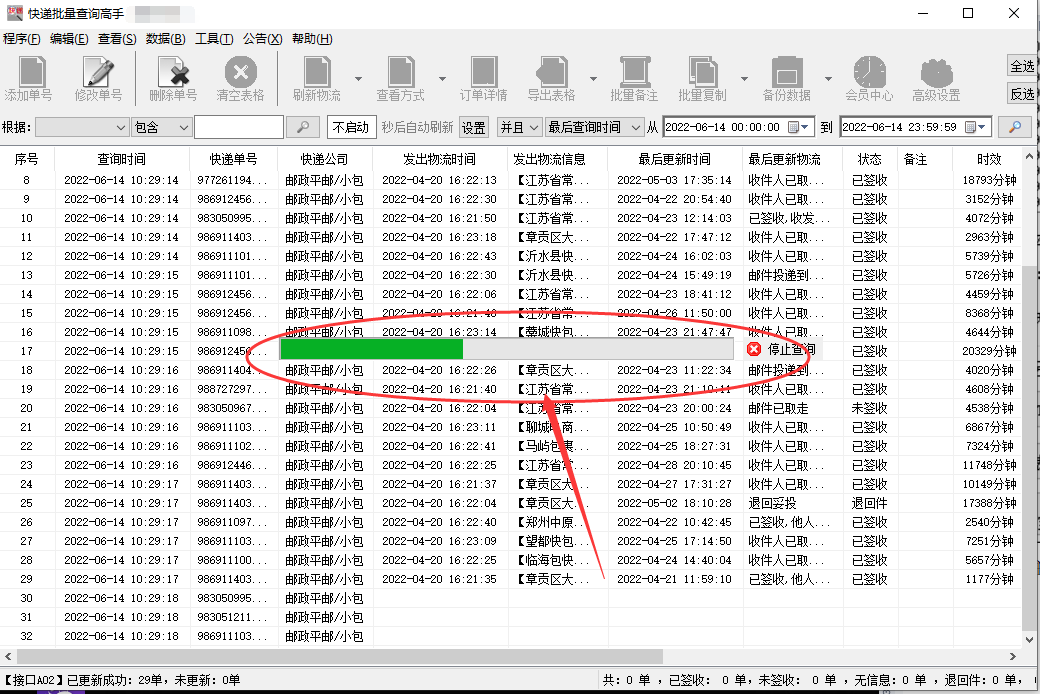Viewport: 1040px width, 694px height.
Task: Click the 刷新物流 (refresh logistics) icon
Action: point(316,75)
